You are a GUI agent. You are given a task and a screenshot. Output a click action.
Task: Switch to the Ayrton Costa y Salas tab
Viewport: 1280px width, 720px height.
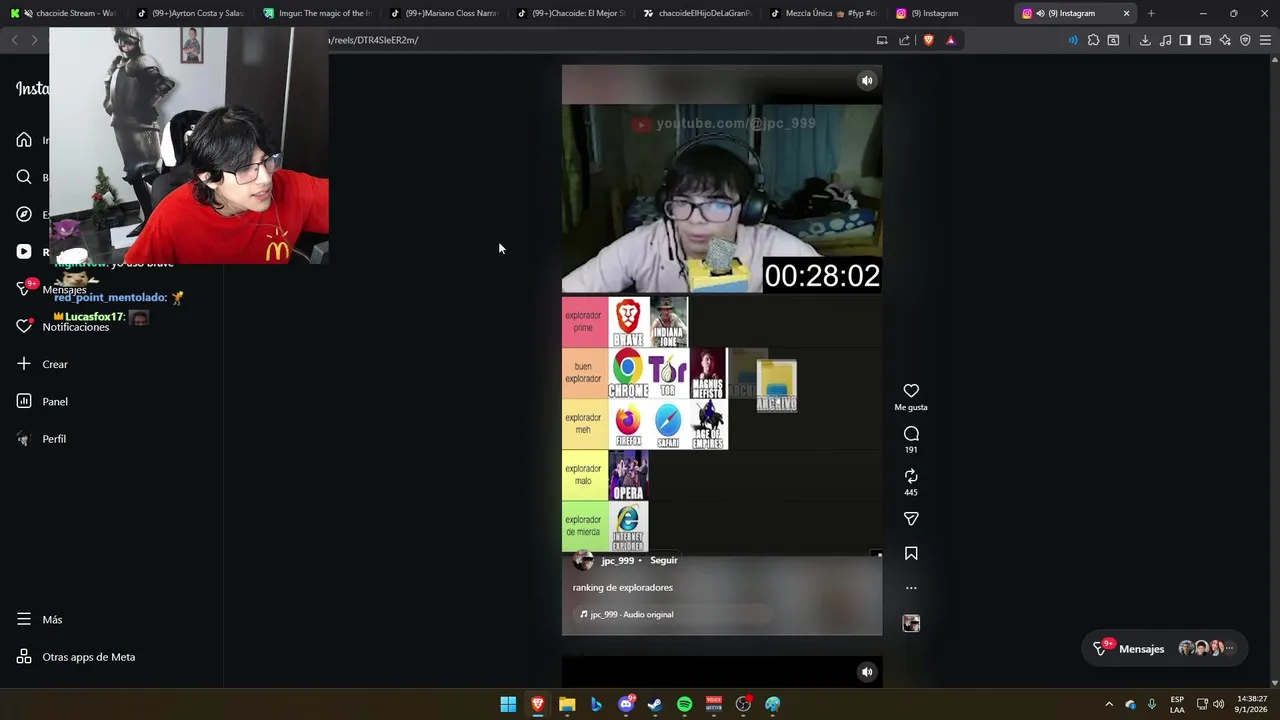tap(190, 13)
